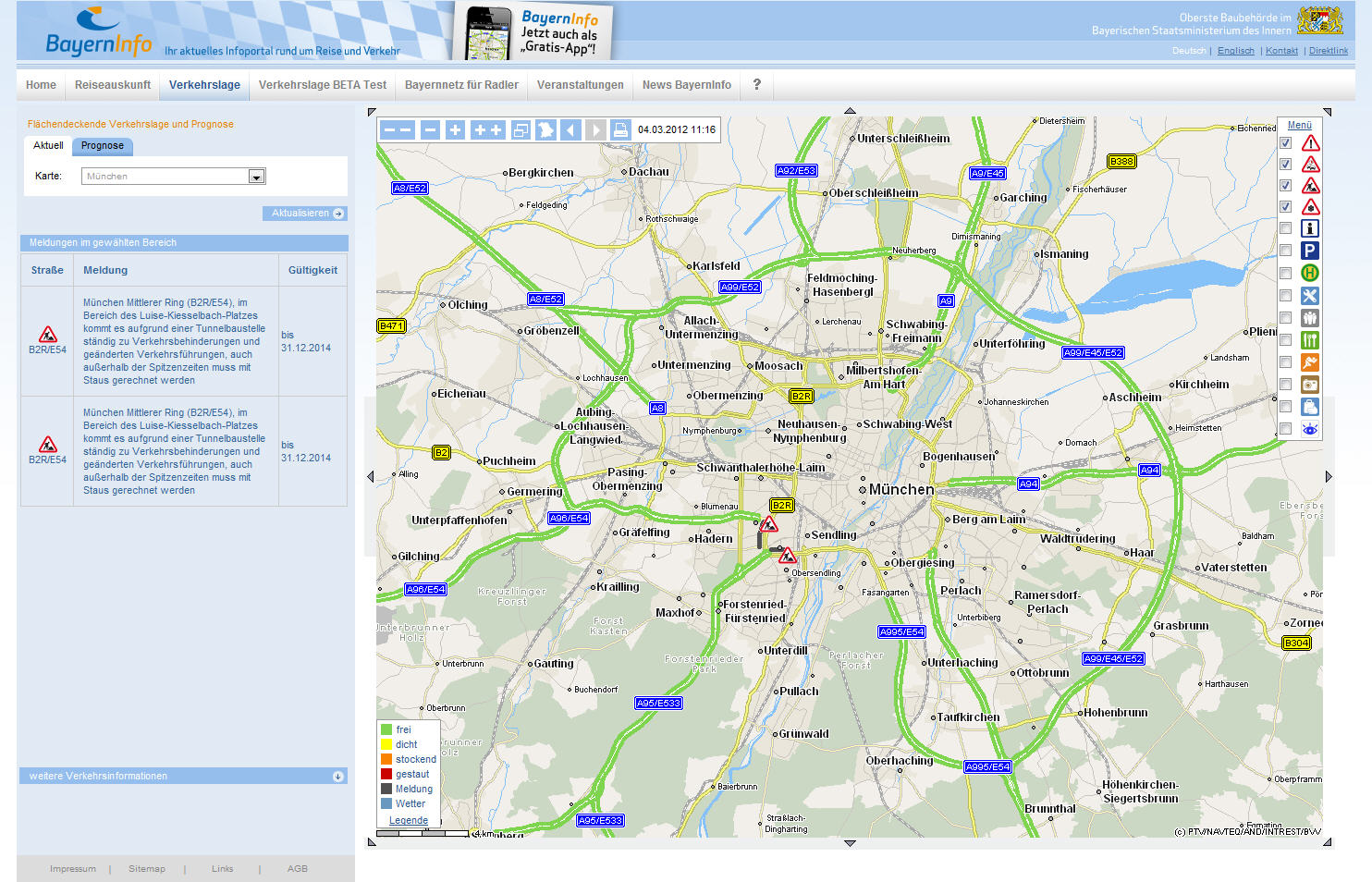Zoom out one step with single minus
Screen dimensions: 1372x882
point(430,130)
